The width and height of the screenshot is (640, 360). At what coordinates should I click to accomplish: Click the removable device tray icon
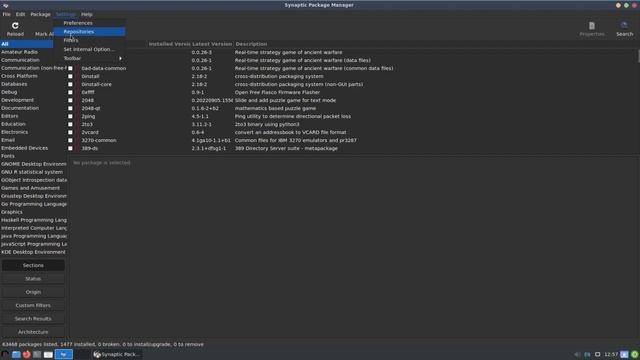[x=598, y=354]
